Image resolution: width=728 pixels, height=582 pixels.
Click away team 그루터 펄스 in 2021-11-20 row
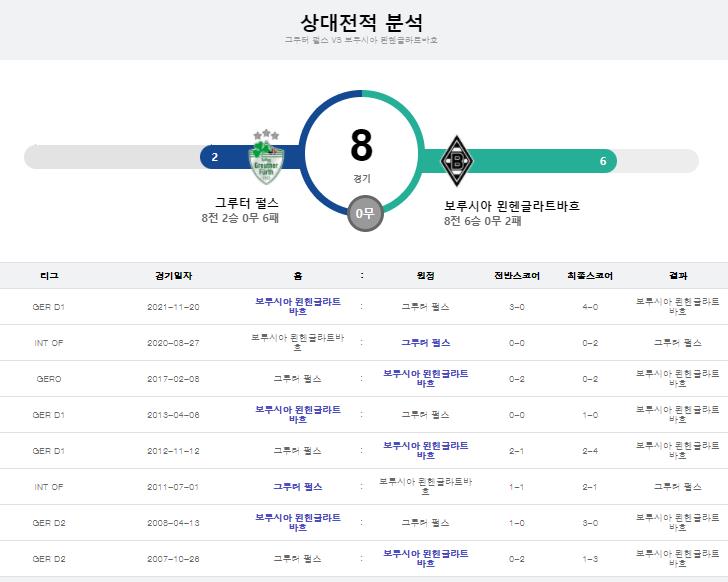pyautogui.click(x=425, y=307)
